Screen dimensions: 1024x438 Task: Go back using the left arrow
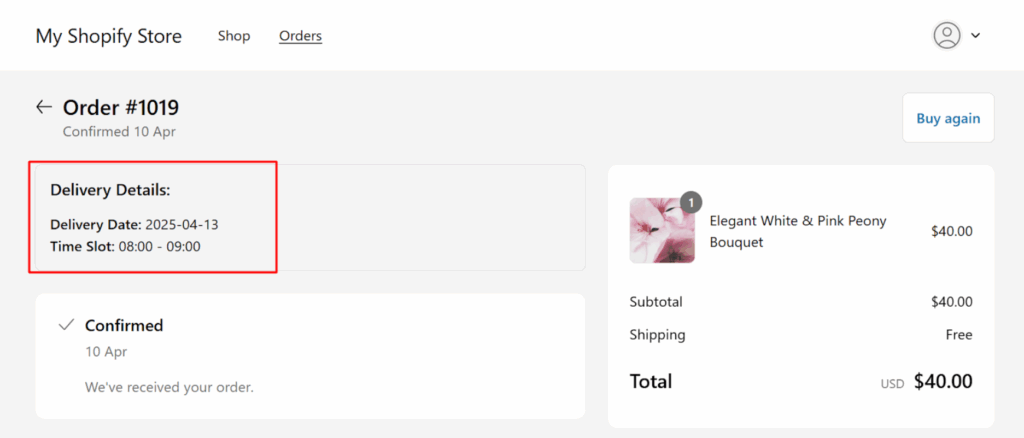coord(43,107)
